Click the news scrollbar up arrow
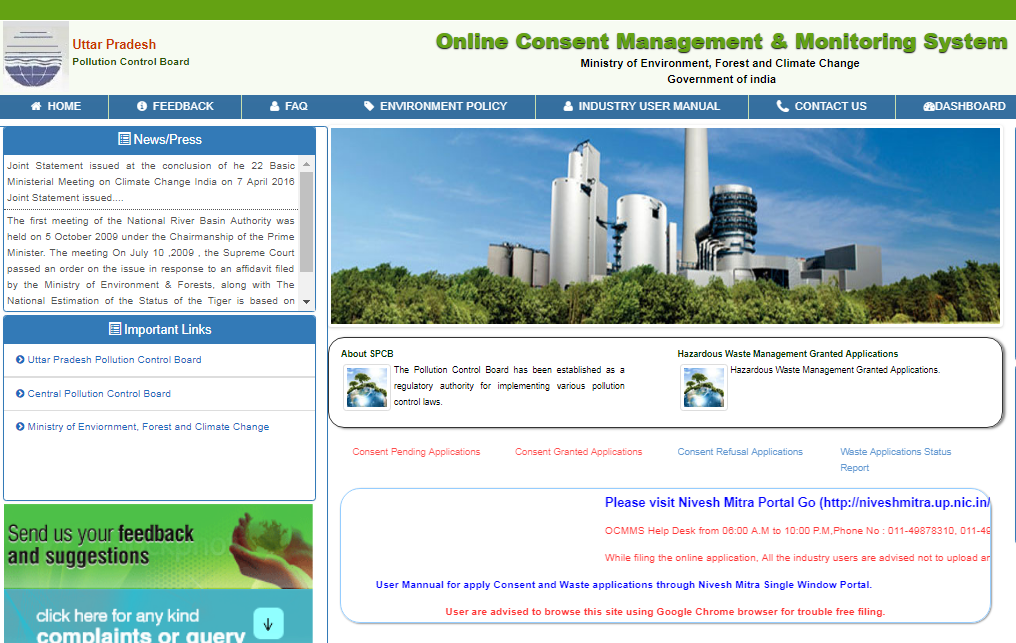Viewport: 1016px width, 643px height. click(x=306, y=165)
